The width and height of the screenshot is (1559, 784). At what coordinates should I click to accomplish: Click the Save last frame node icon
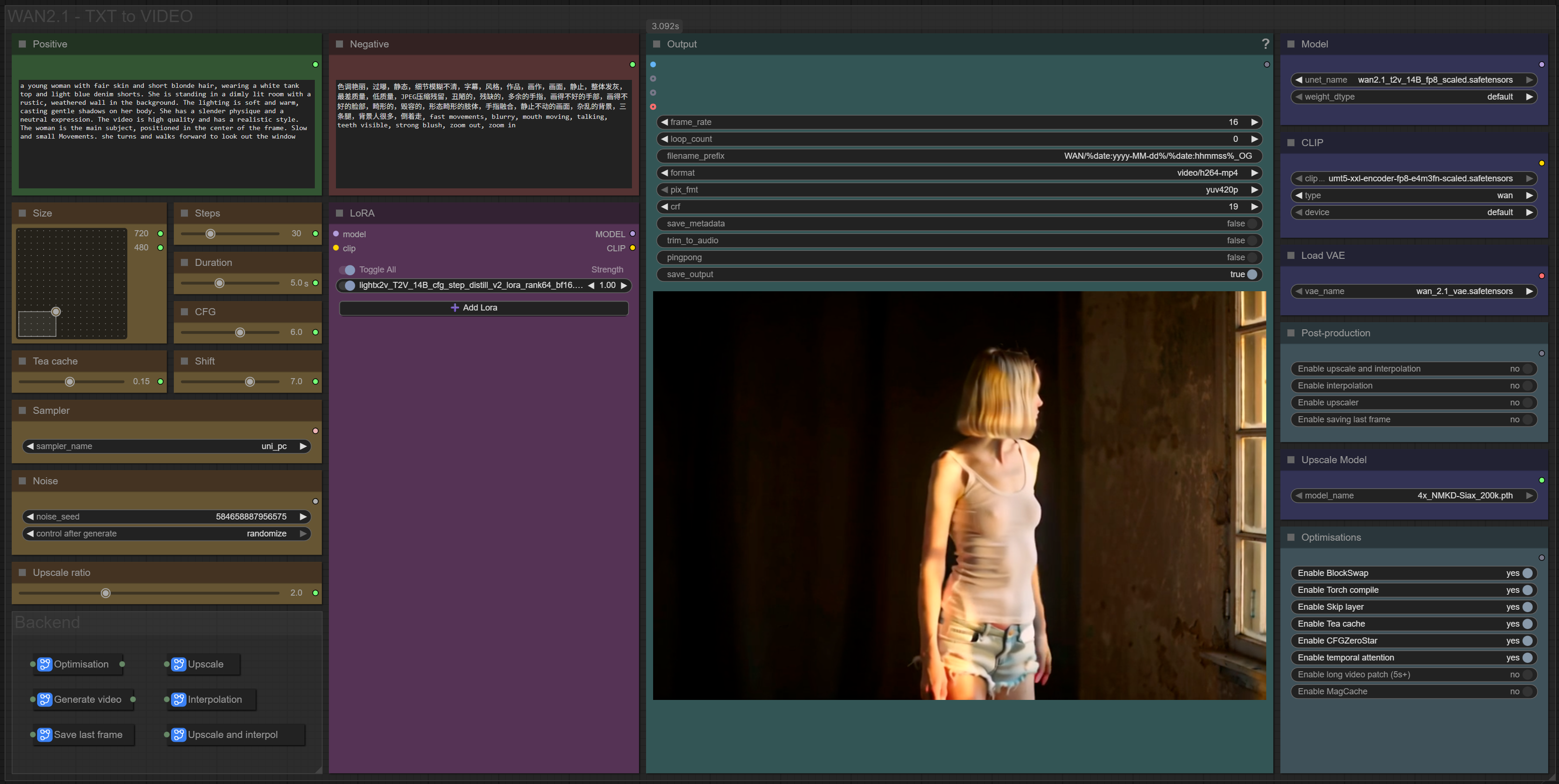click(45, 734)
